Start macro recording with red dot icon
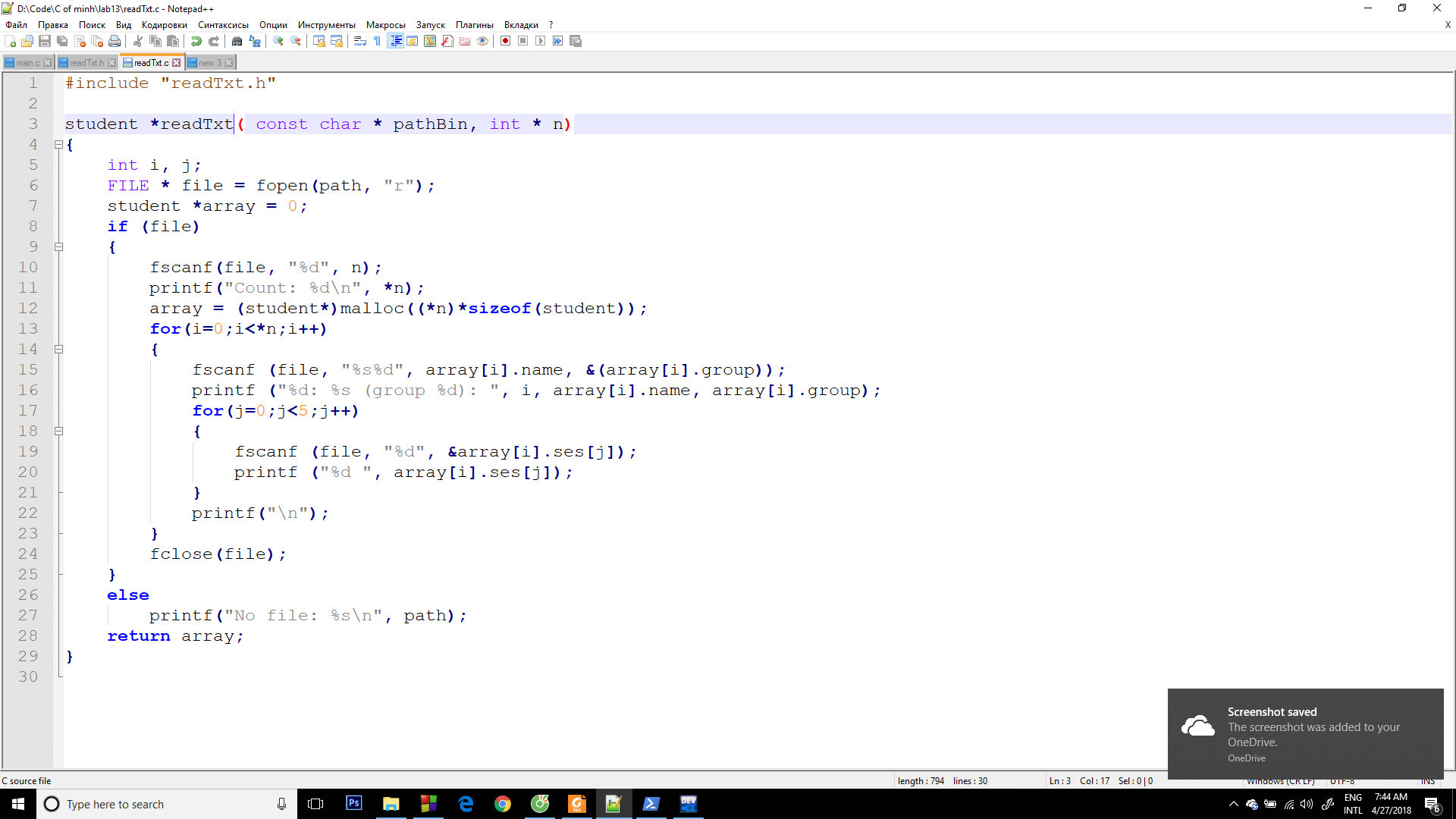1456x819 pixels. [x=505, y=41]
